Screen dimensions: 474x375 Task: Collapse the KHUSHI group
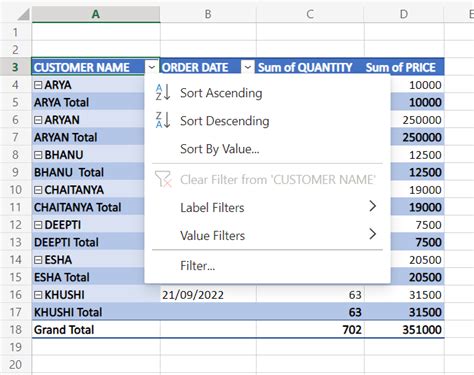[x=38, y=295]
